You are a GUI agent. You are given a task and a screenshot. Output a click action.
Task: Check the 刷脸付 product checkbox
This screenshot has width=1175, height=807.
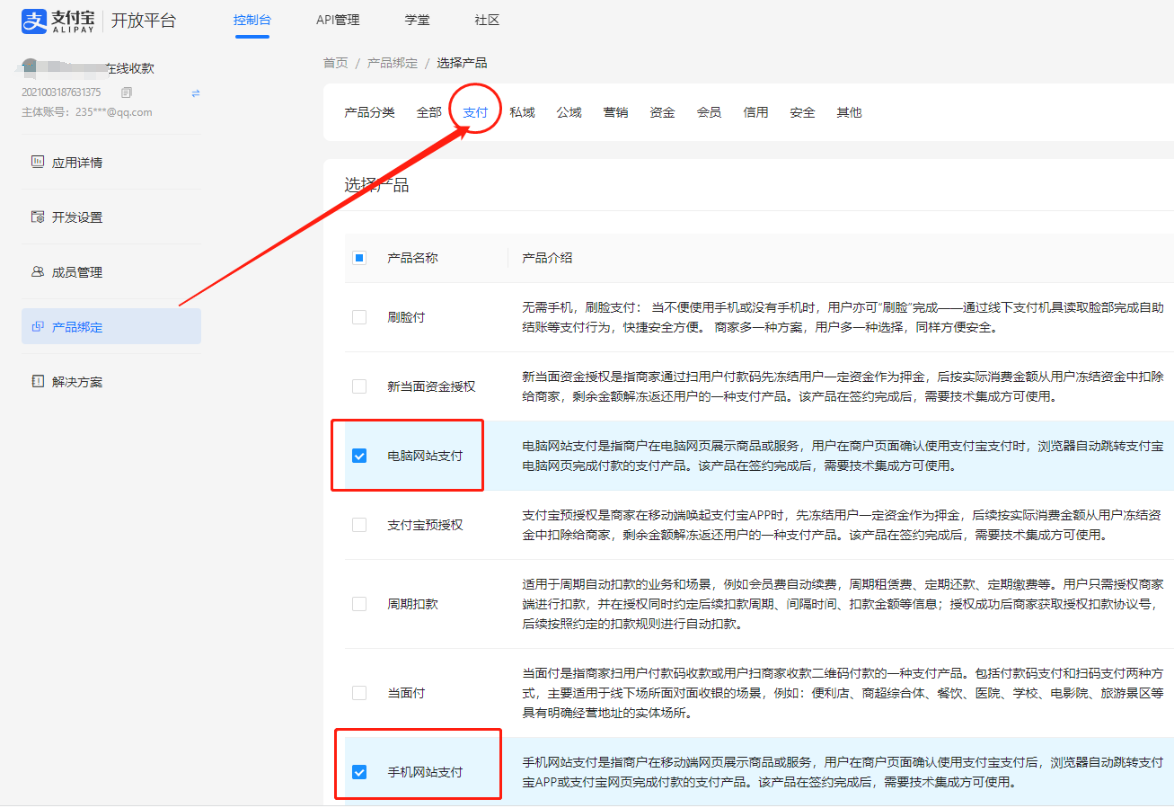(360, 317)
